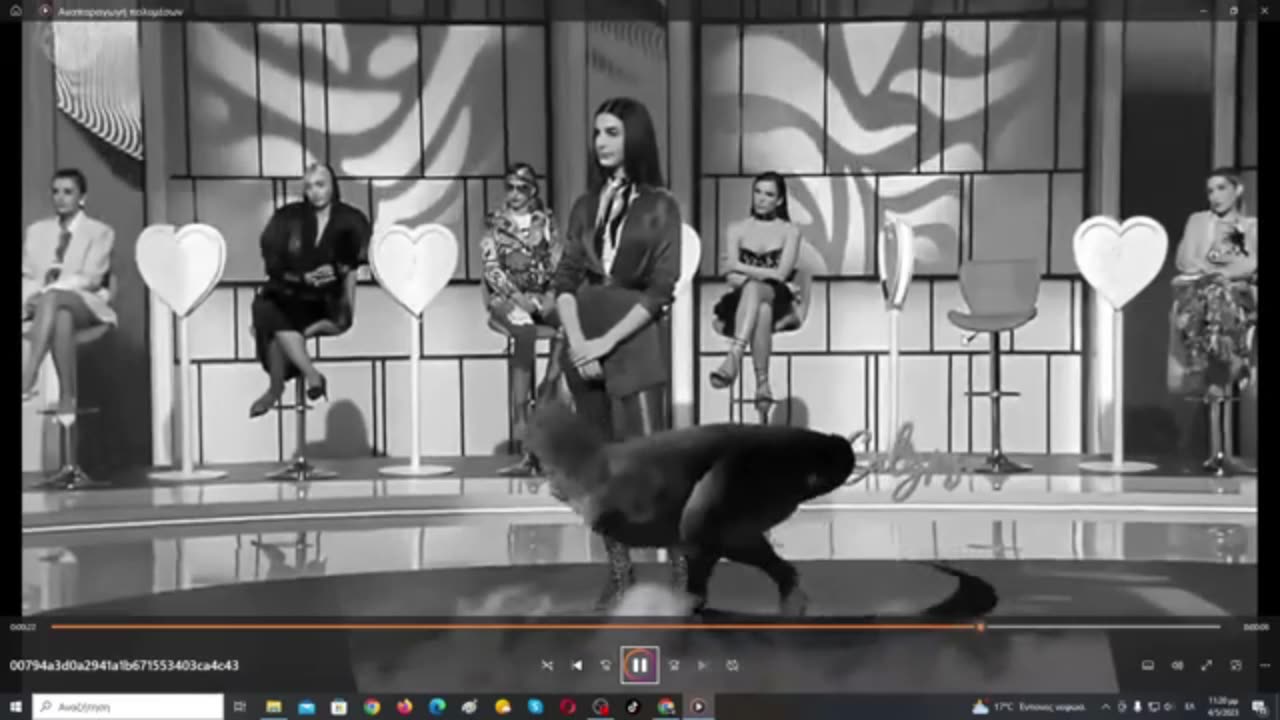Click the video title 00794a3d0a2941a1b671553403ca4c43
The height and width of the screenshot is (720, 1280).
124,665
